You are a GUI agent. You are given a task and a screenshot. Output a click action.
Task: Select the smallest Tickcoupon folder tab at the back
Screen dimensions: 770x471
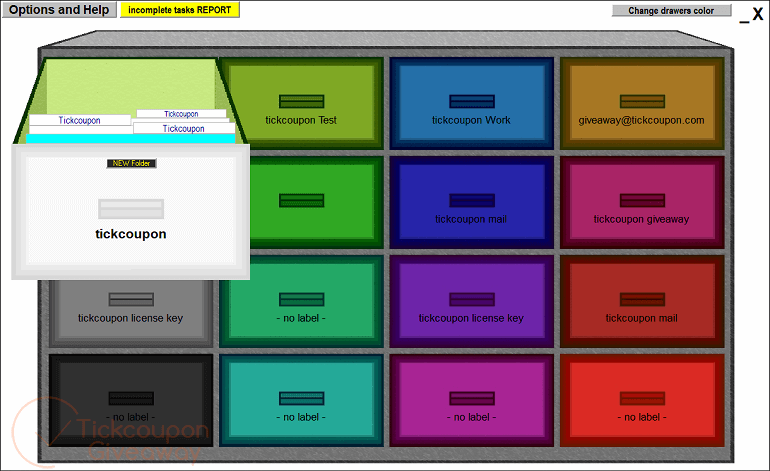tap(181, 114)
